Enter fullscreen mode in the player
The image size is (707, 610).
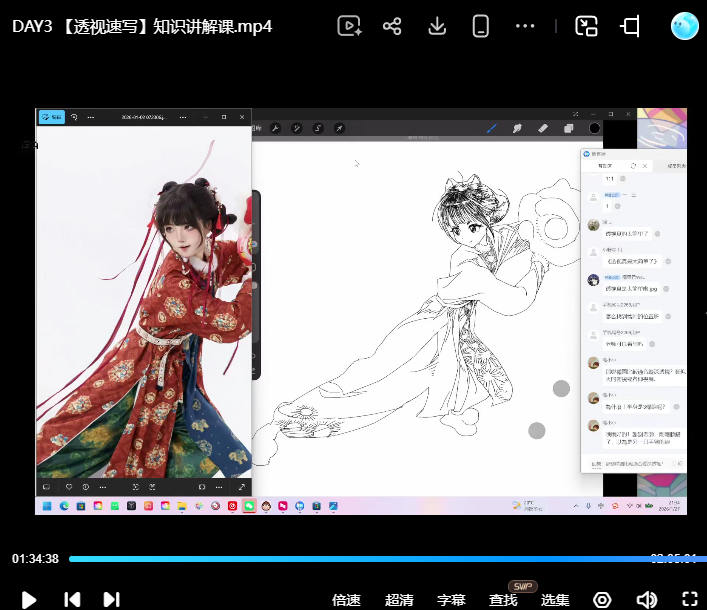690,600
